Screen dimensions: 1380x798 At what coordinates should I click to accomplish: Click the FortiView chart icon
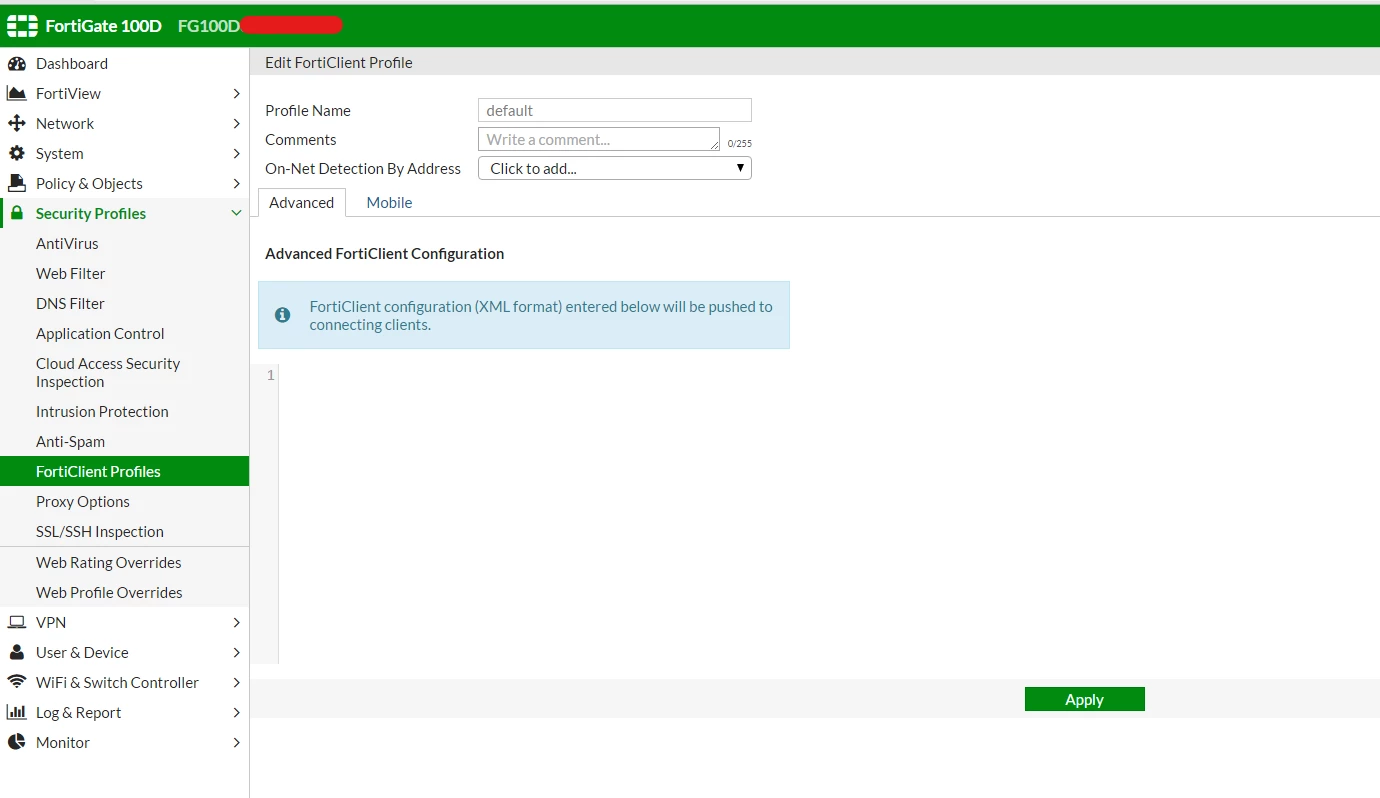(x=16, y=94)
